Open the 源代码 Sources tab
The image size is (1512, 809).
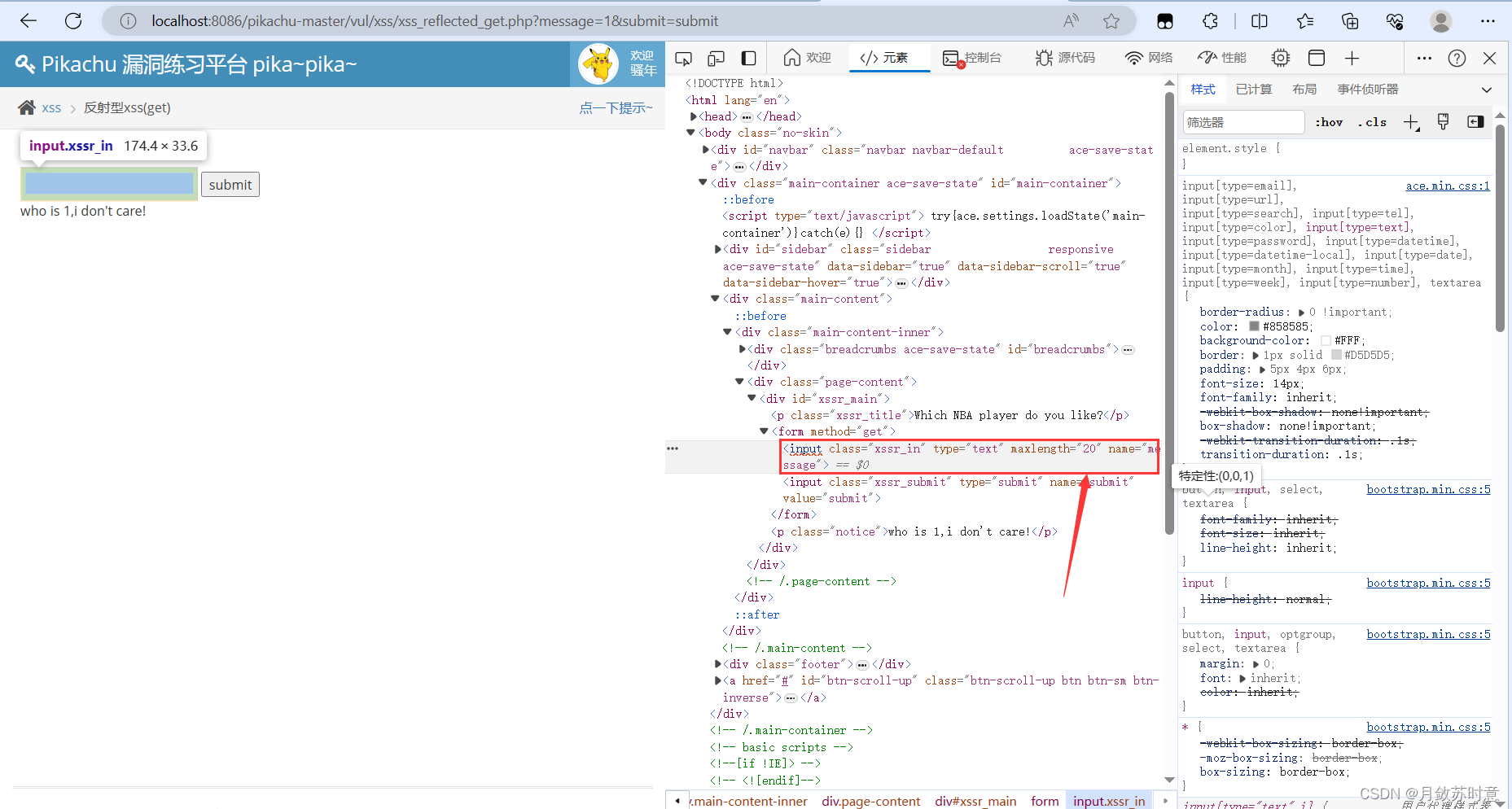1065,58
